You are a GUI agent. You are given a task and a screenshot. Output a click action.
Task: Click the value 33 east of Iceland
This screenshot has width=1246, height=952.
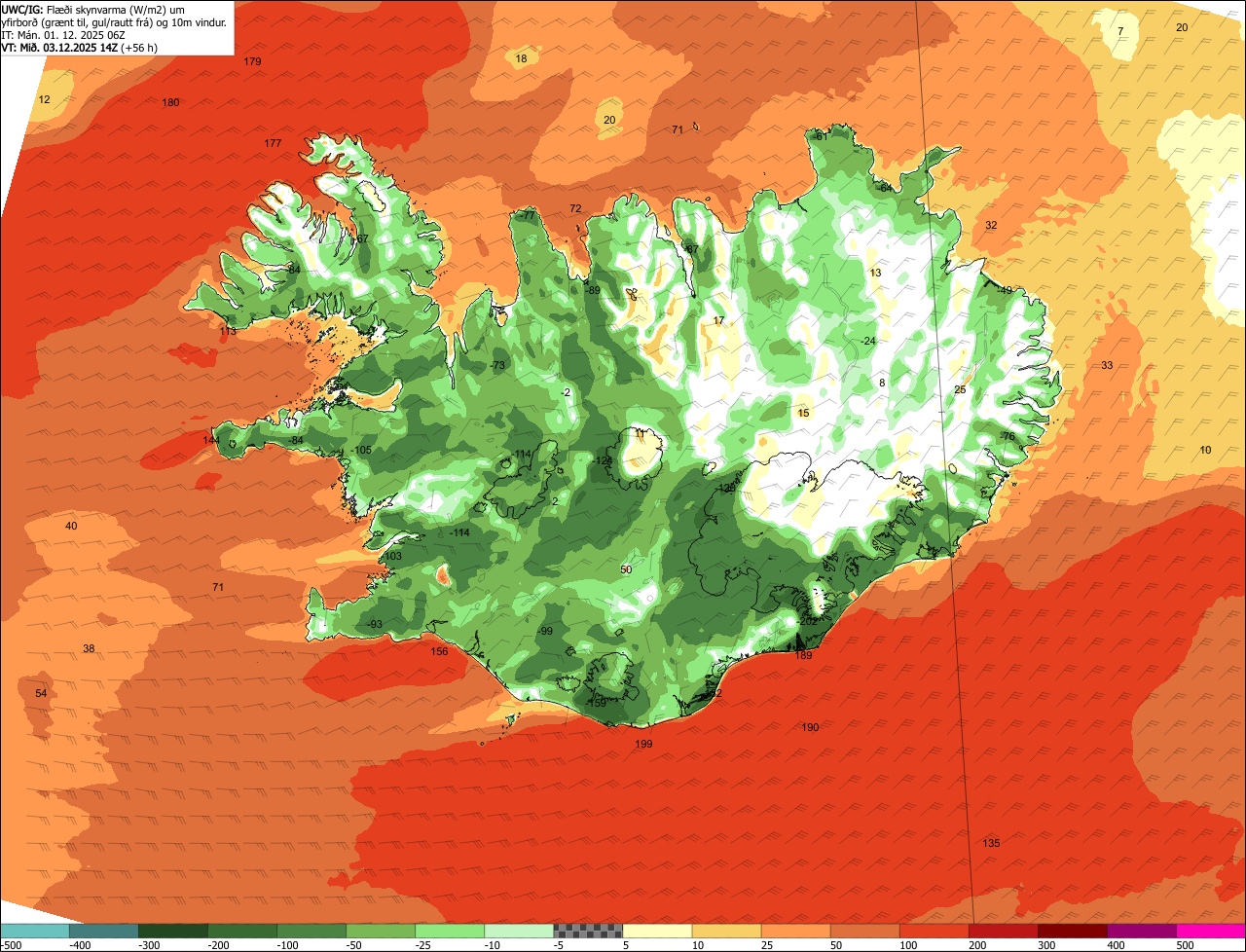pyautogui.click(x=1107, y=365)
